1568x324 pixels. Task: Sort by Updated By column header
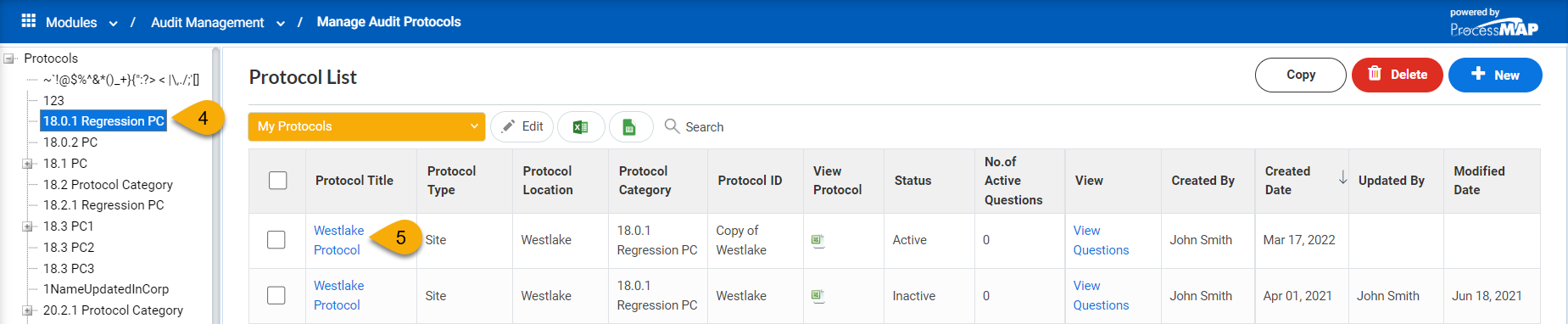click(1391, 181)
